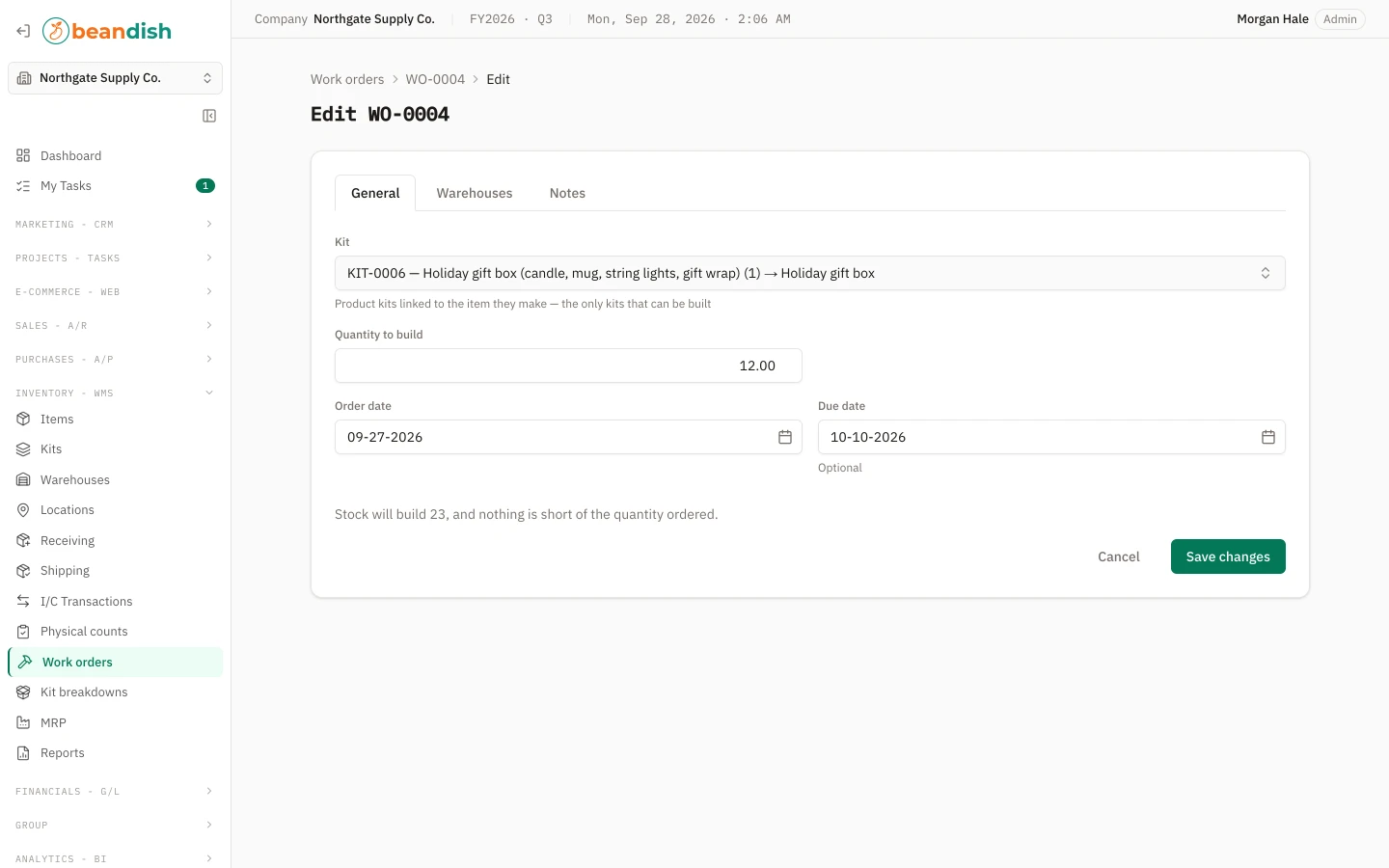Switch to the Notes tab
This screenshot has width=1389, height=868.
[x=567, y=193]
